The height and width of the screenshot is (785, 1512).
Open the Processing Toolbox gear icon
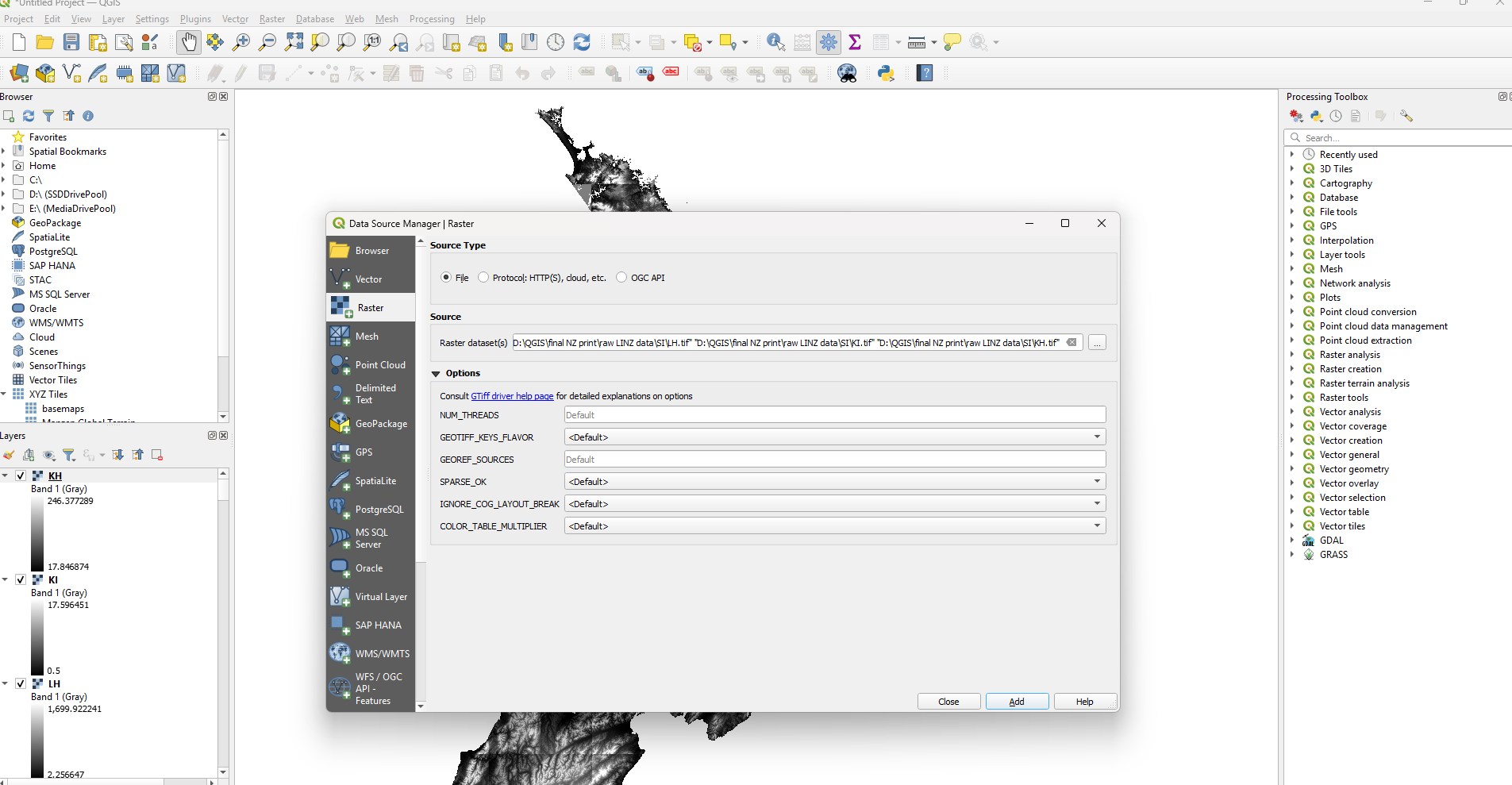pyautogui.click(x=829, y=42)
